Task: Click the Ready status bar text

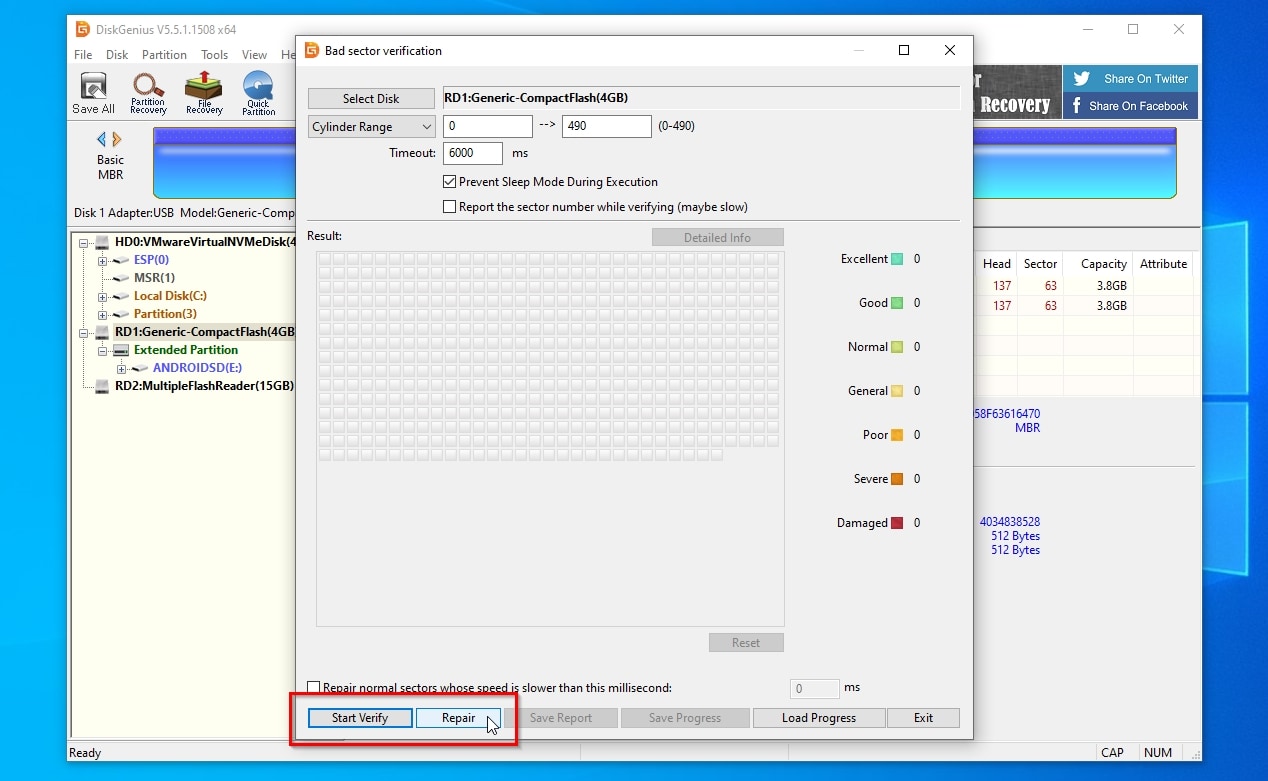Action: click(85, 753)
